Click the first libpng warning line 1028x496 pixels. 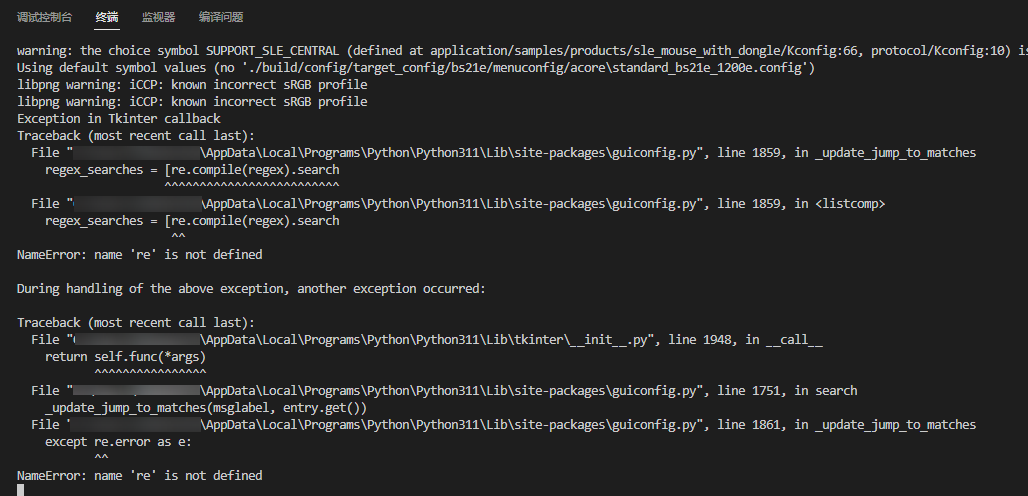click(192, 84)
